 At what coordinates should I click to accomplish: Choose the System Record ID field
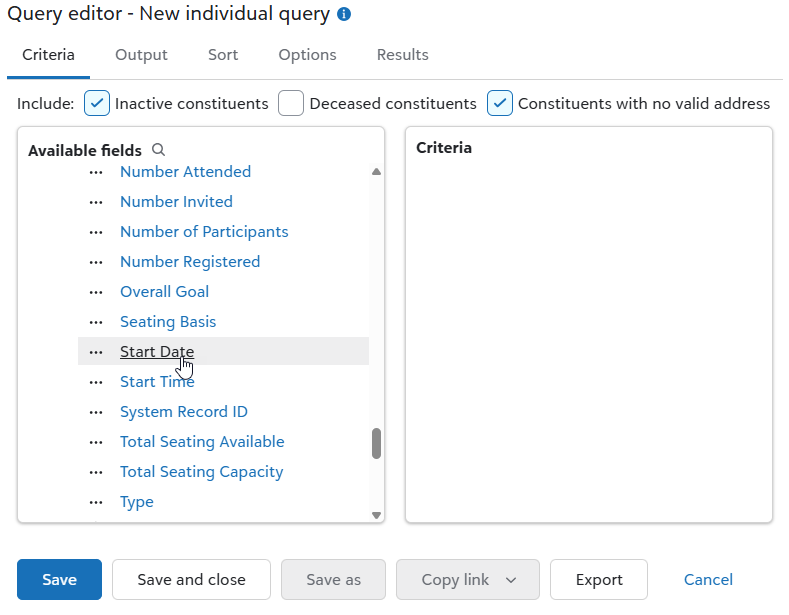point(184,412)
